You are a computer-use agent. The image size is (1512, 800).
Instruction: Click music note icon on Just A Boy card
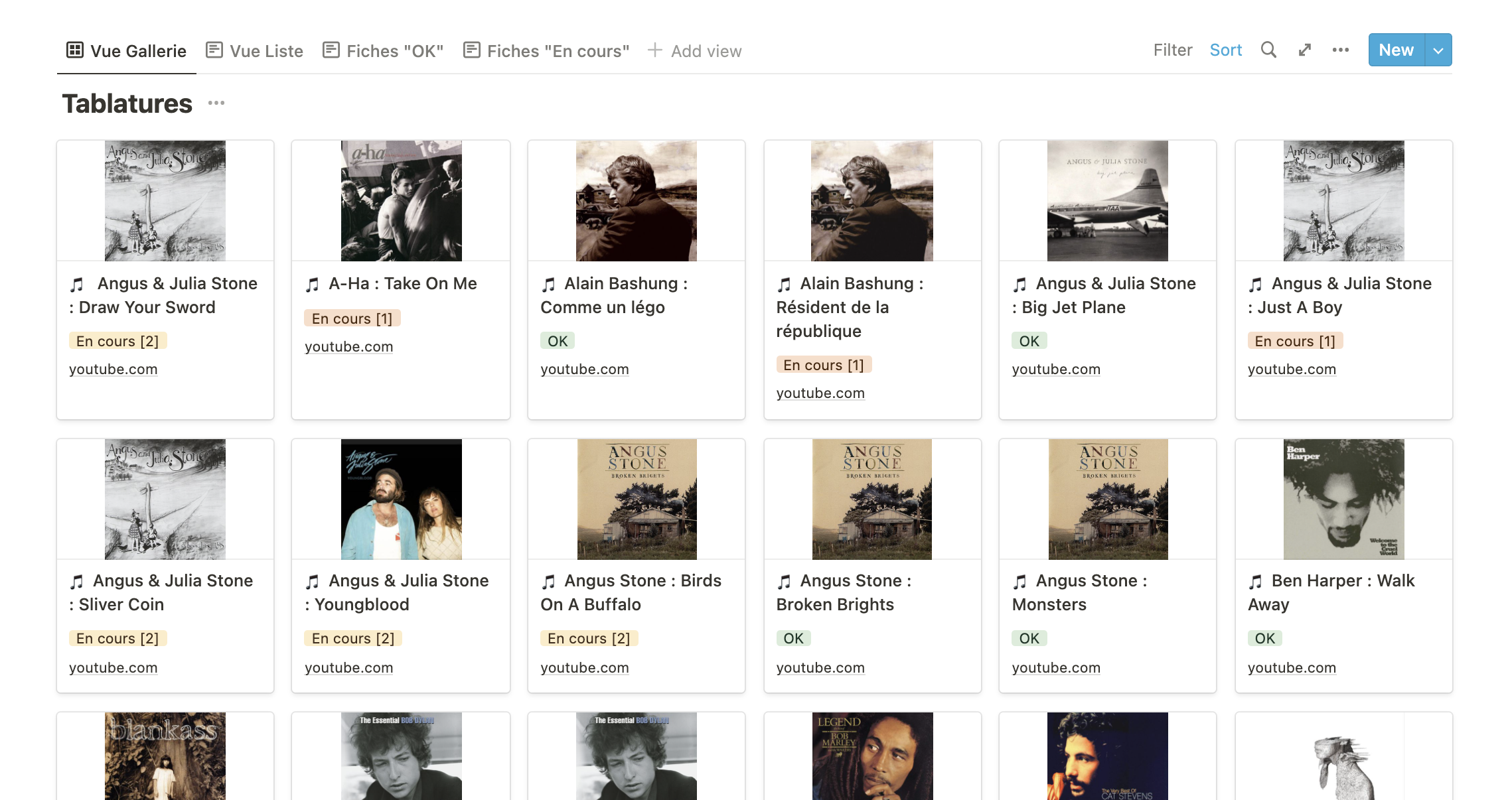coord(1256,285)
